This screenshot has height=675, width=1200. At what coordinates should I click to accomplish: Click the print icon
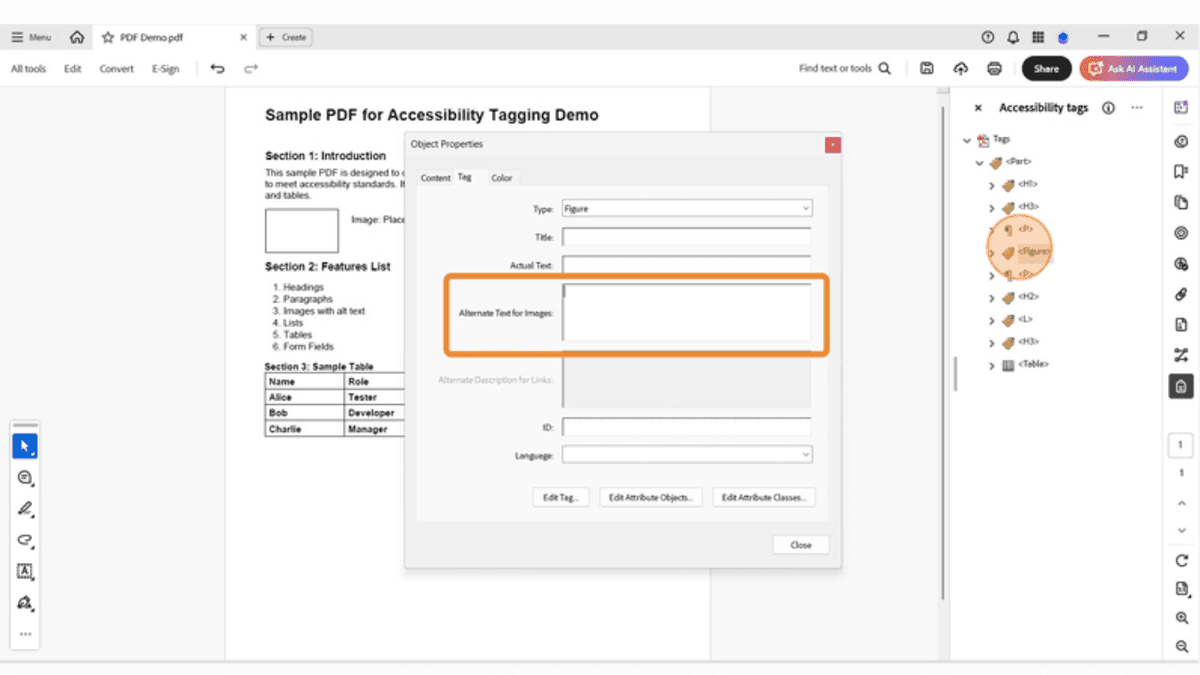pos(993,68)
